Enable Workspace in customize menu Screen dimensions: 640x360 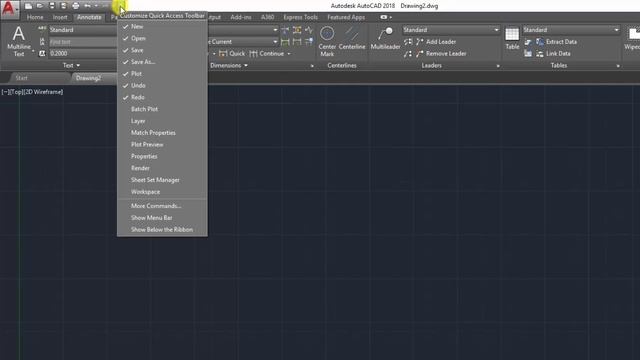pyautogui.click(x=162, y=192)
